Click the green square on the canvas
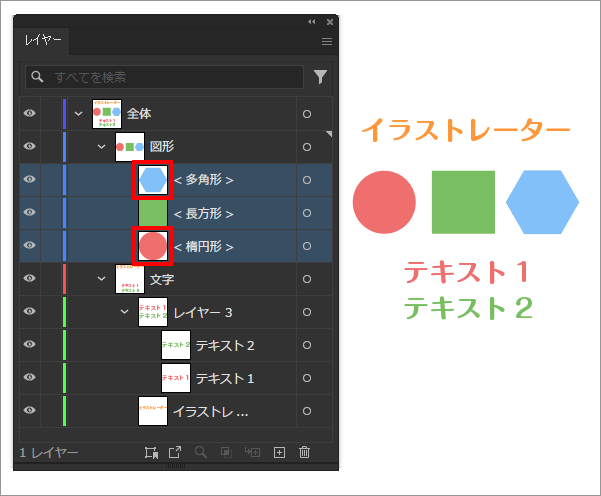 (x=463, y=202)
